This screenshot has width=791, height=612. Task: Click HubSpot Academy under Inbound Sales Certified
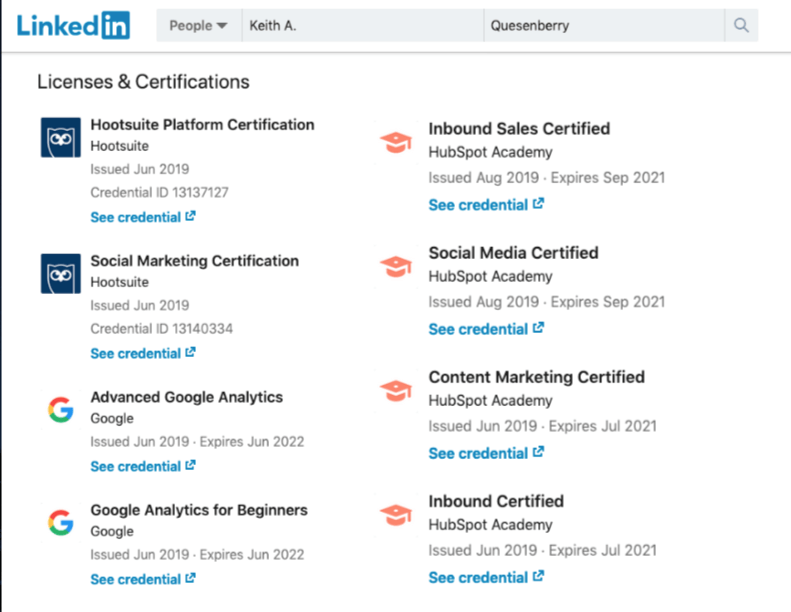[490, 152]
